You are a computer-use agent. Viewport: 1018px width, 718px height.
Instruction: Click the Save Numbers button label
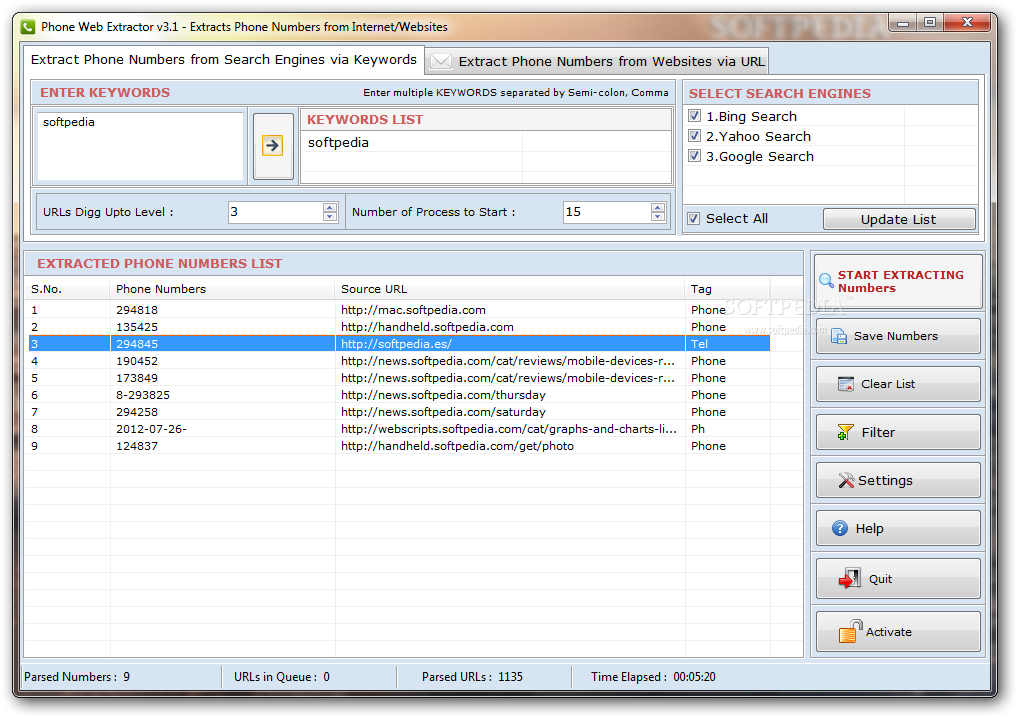point(896,336)
